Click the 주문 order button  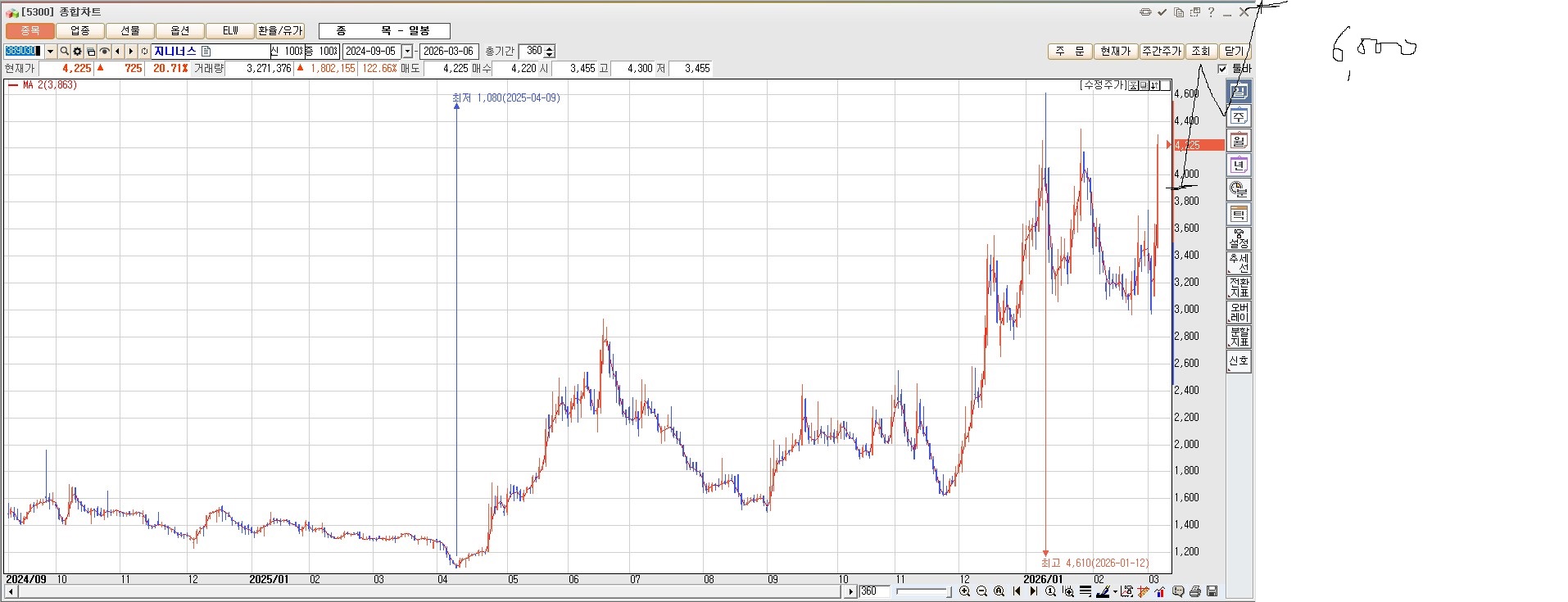[1069, 51]
